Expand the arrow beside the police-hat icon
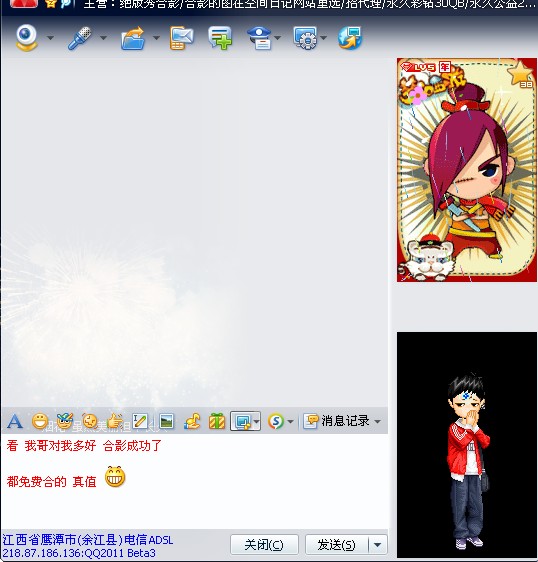This screenshot has width=538, height=562. [x=277, y=38]
